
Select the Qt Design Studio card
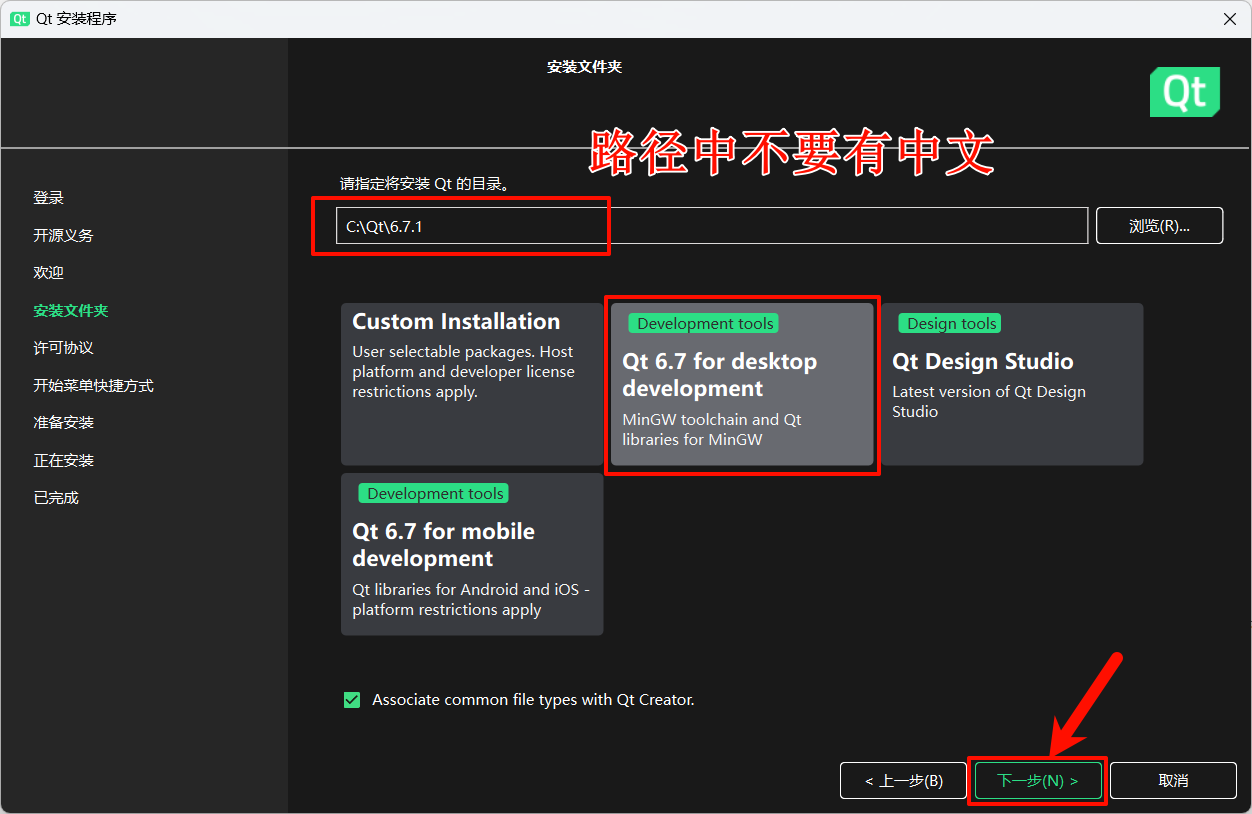1011,384
